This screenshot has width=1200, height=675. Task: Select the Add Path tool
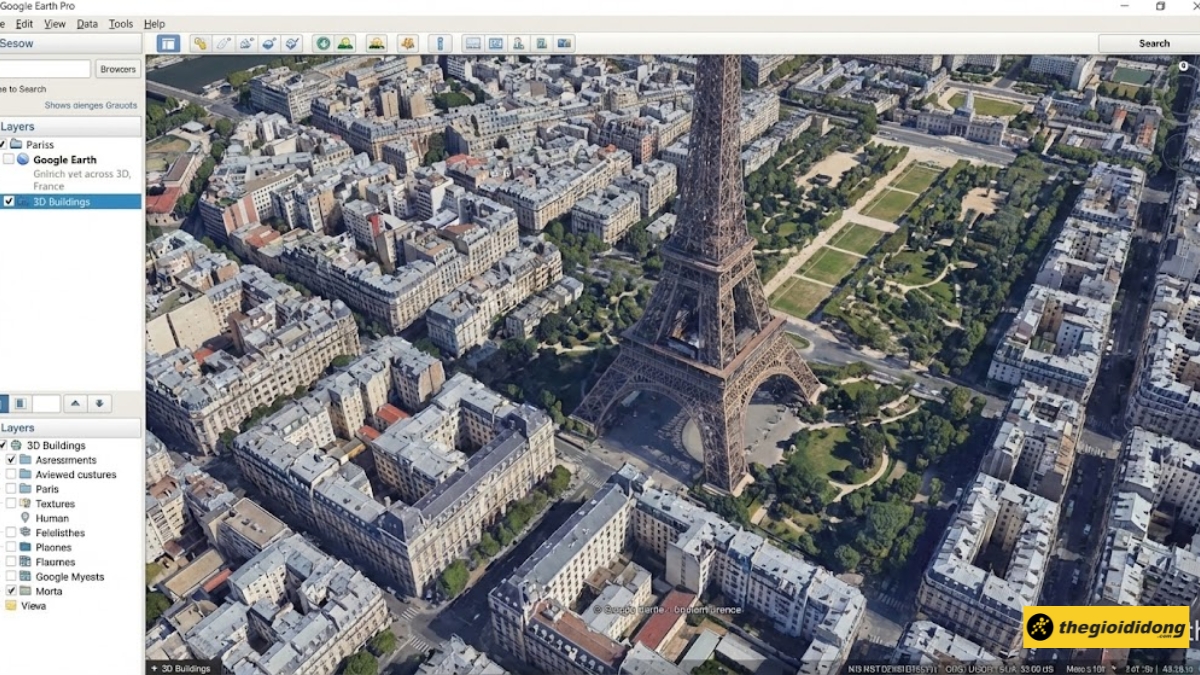247,43
